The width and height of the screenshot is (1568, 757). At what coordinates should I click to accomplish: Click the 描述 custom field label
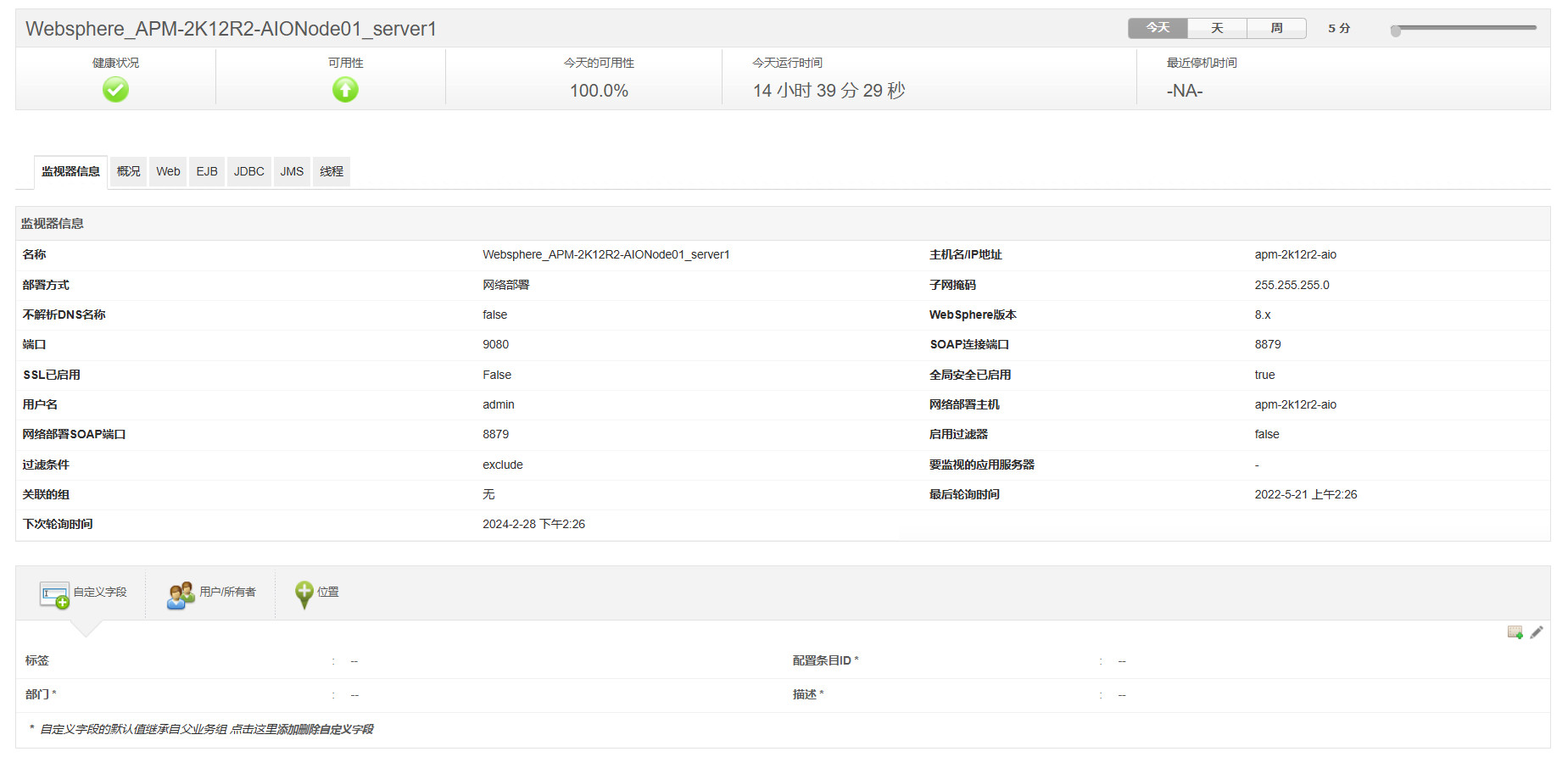pyautogui.click(x=808, y=694)
